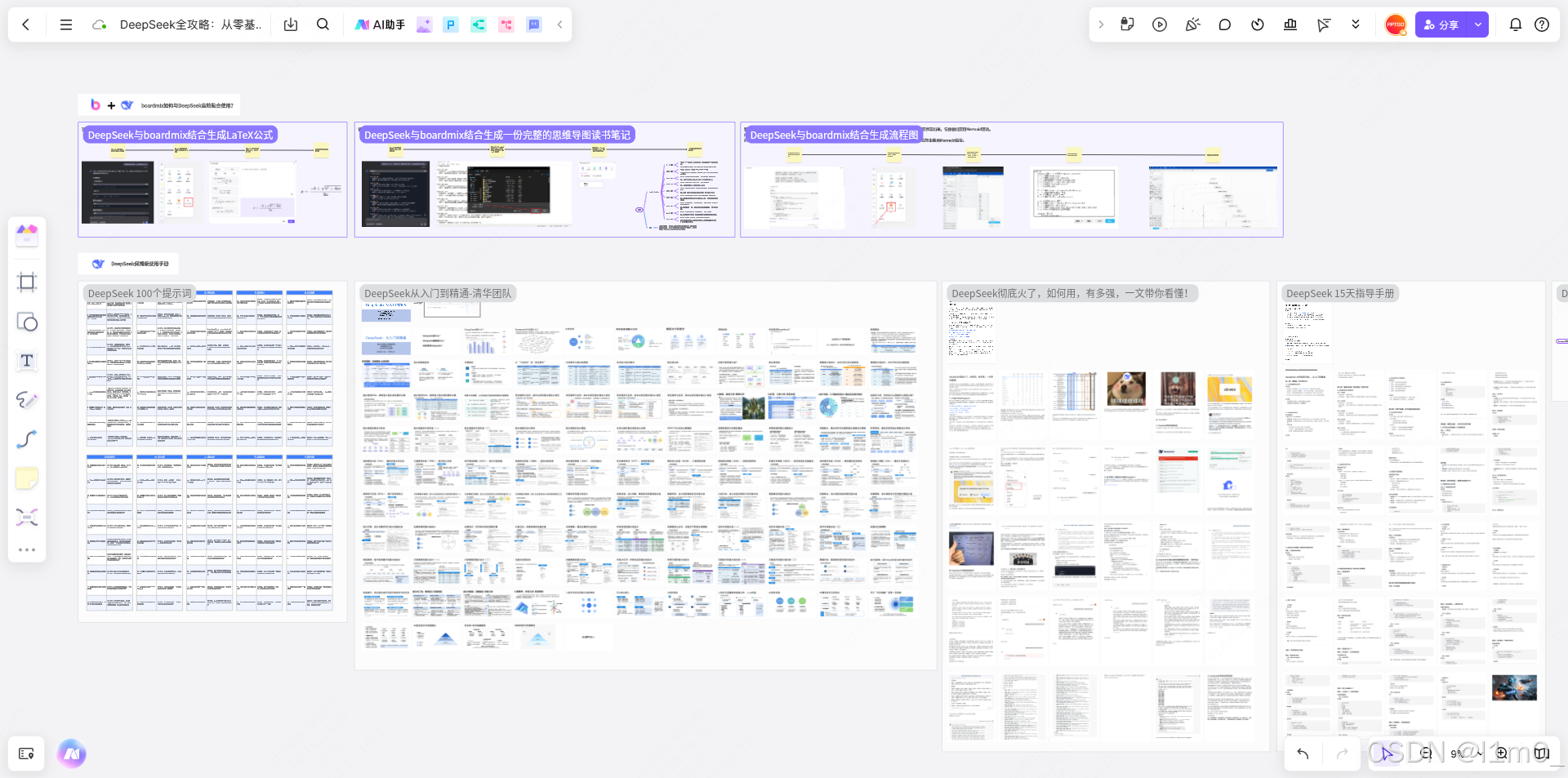Image resolution: width=1568 pixels, height=778 pixels.
Task: Select frame DeepSeek从入门到精通-清华团队 label
Action: (x=438, y=293)
